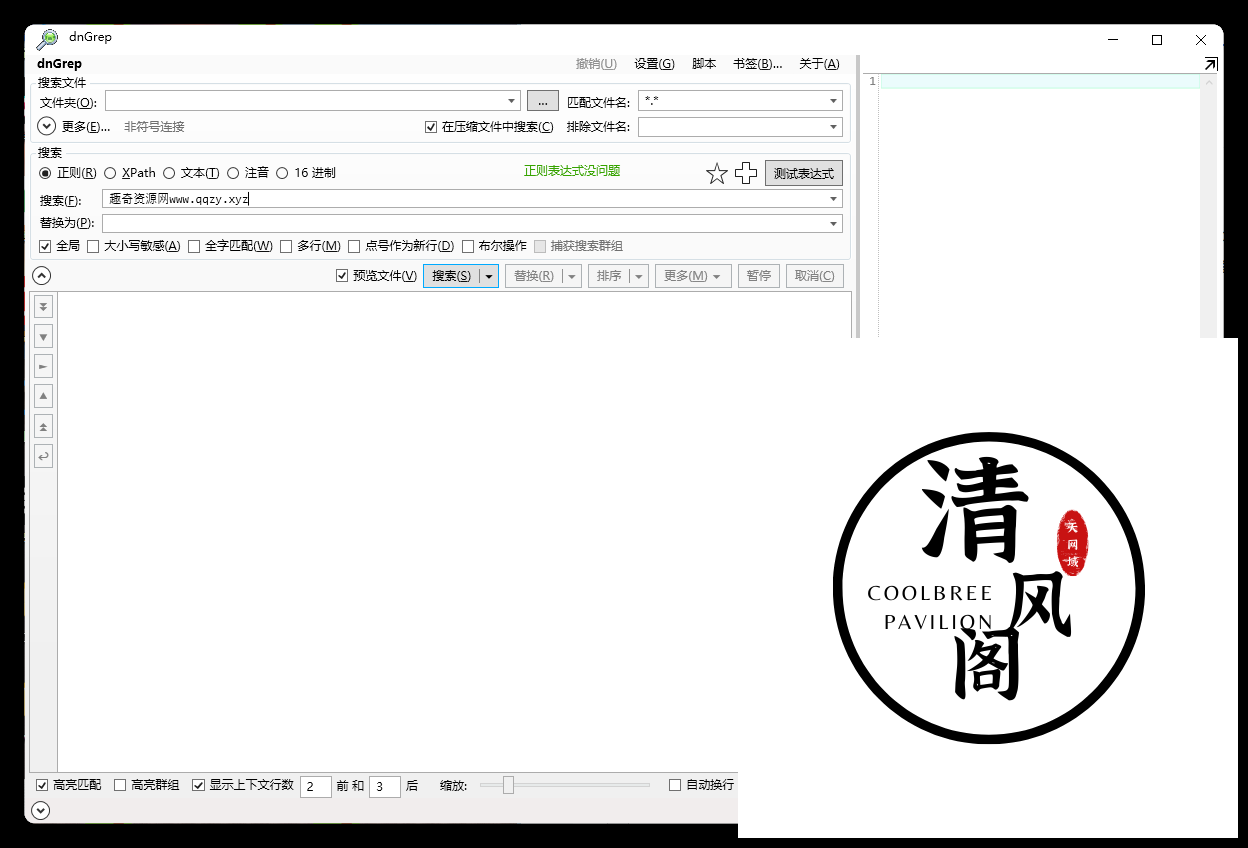
Task: Check the 全字匹配 whole word option
Action: point(194,246)
